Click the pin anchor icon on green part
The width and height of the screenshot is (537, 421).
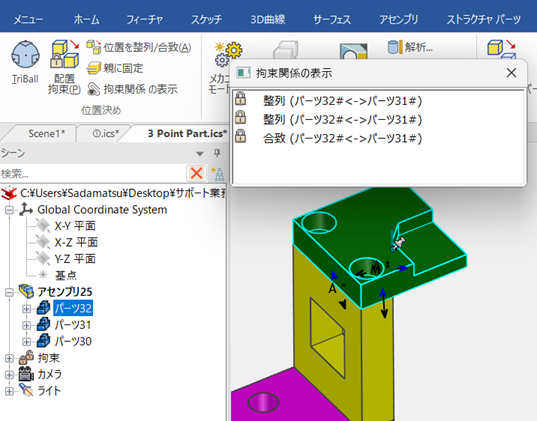398,243
